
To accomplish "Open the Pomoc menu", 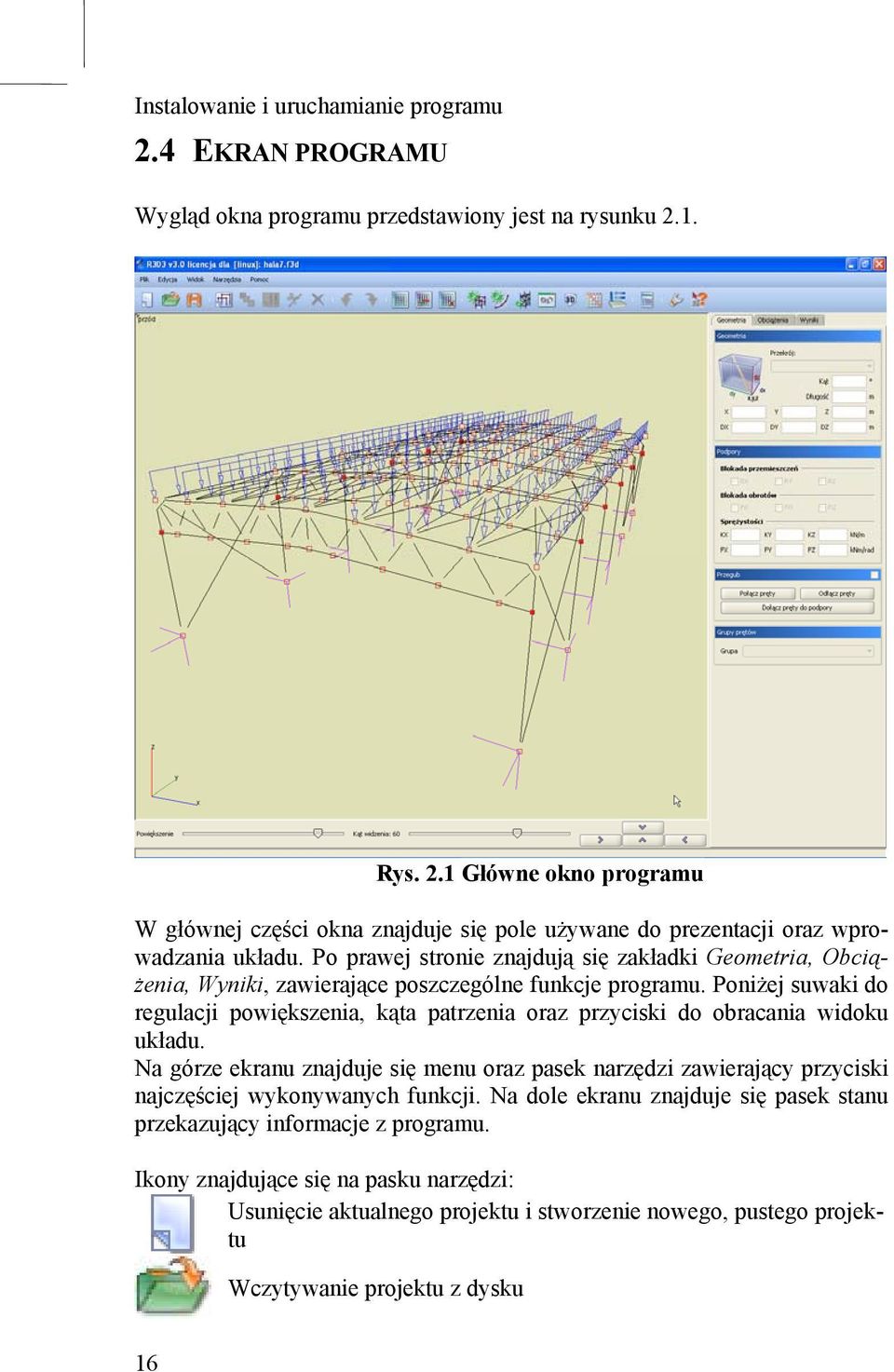I will (x=260, y=279).
